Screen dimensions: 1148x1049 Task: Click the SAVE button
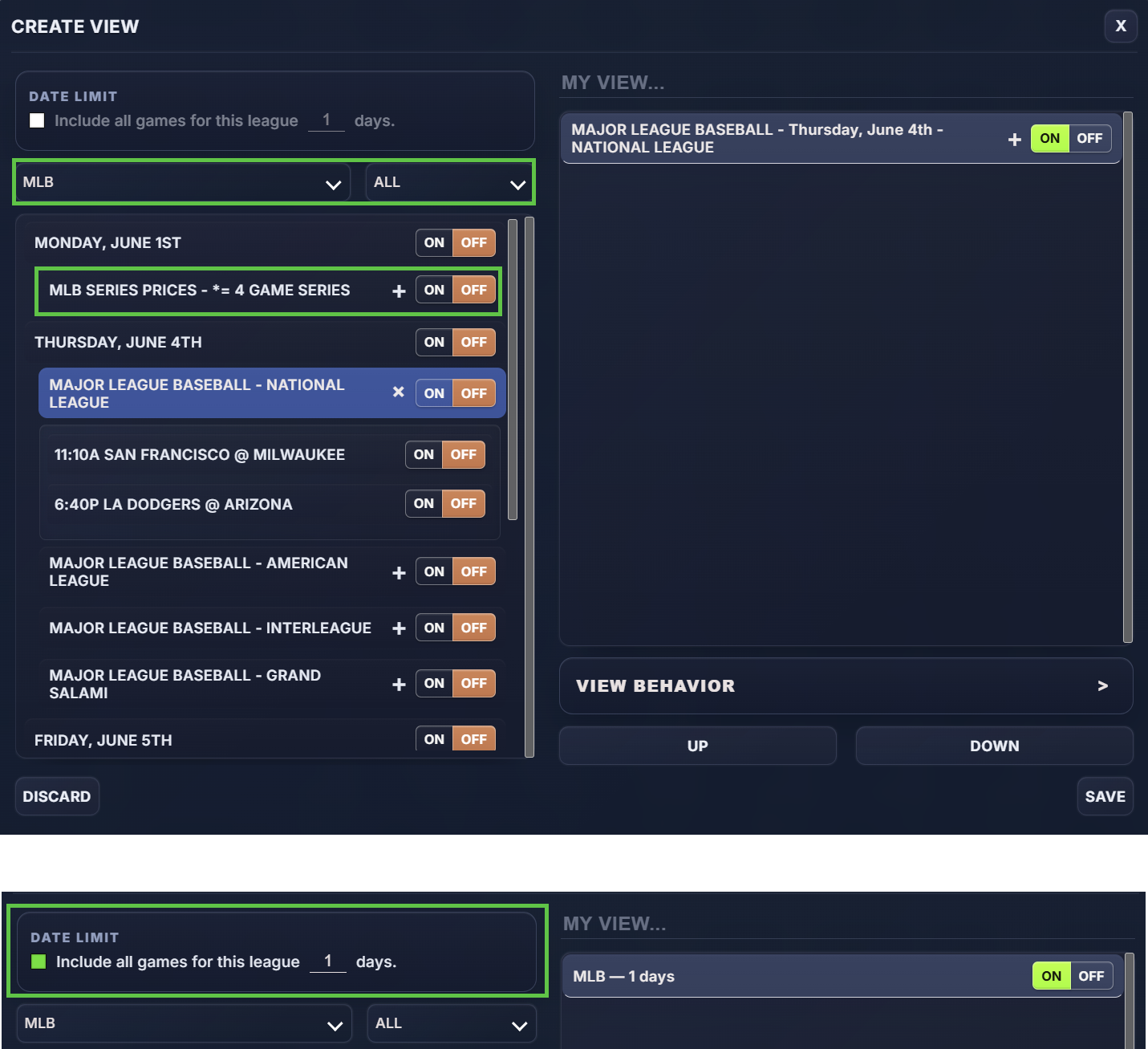(1105, 796)
